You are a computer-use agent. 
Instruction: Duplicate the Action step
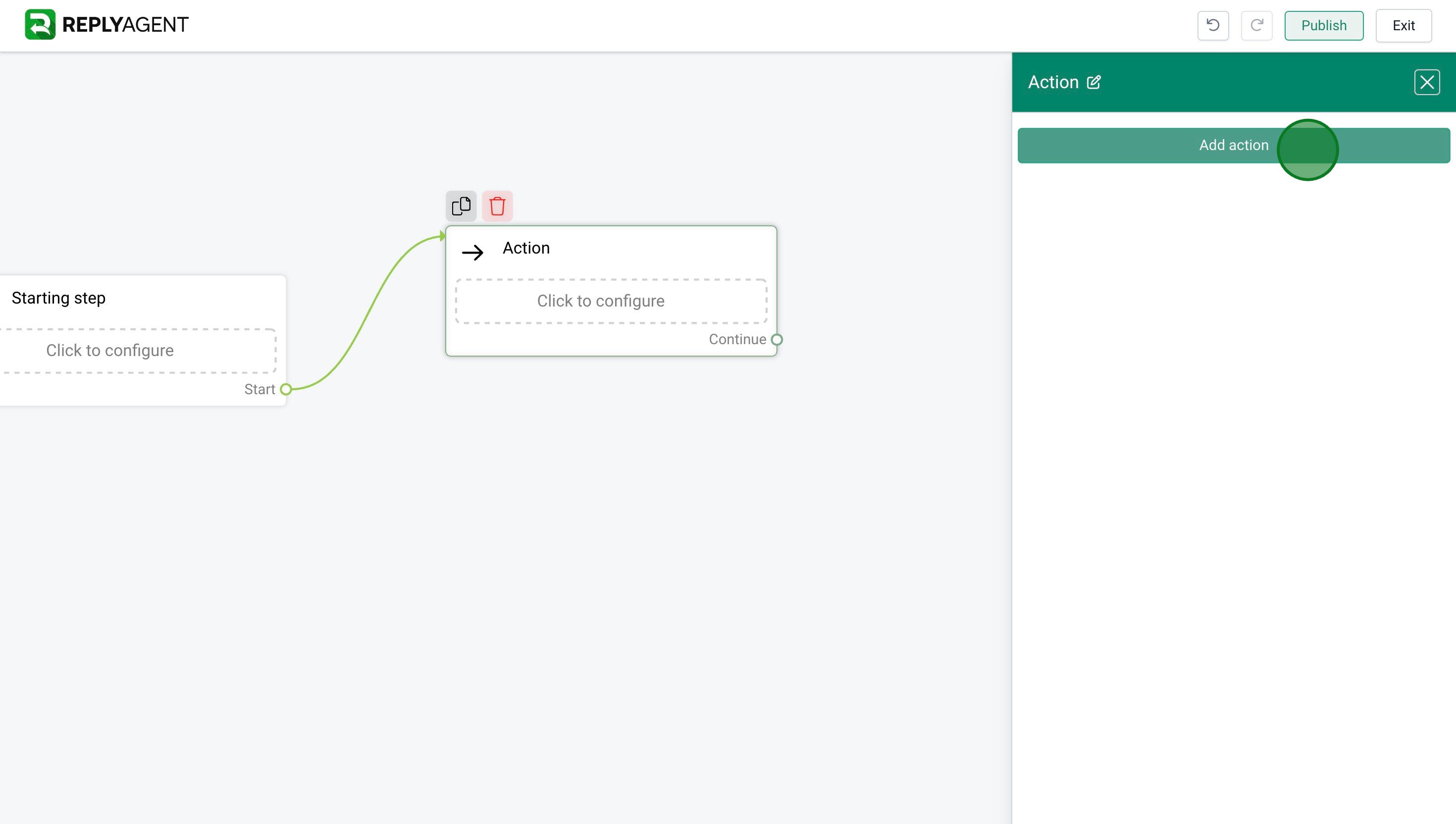click(461, 206)
